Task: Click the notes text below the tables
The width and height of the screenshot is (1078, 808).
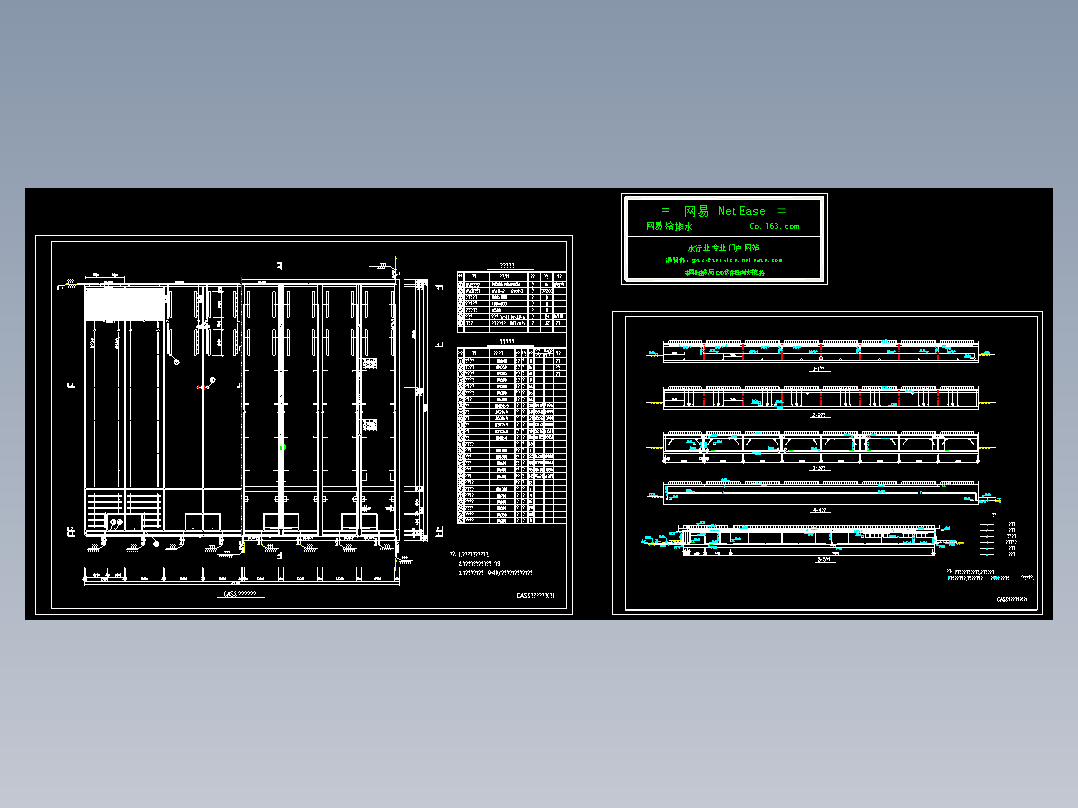Action: coord(491,563)
